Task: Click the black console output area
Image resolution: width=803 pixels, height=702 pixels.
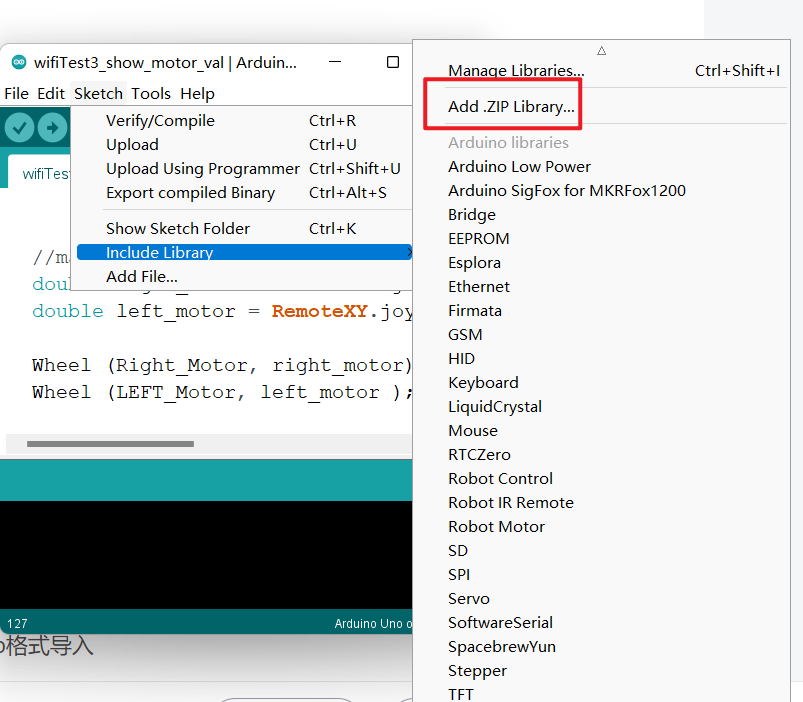Action: pos(206,555)
